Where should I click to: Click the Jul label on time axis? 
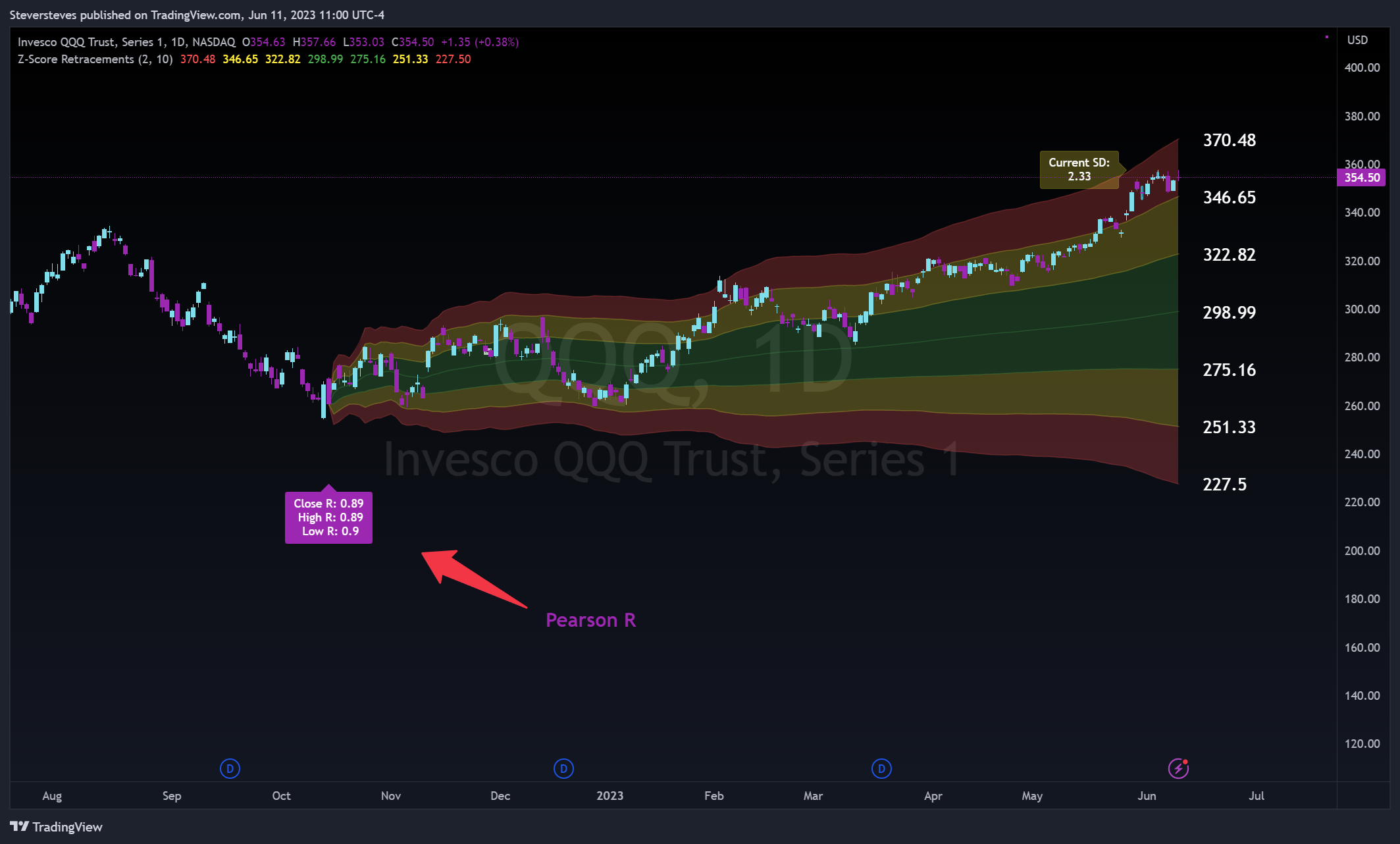[1256, 796]
